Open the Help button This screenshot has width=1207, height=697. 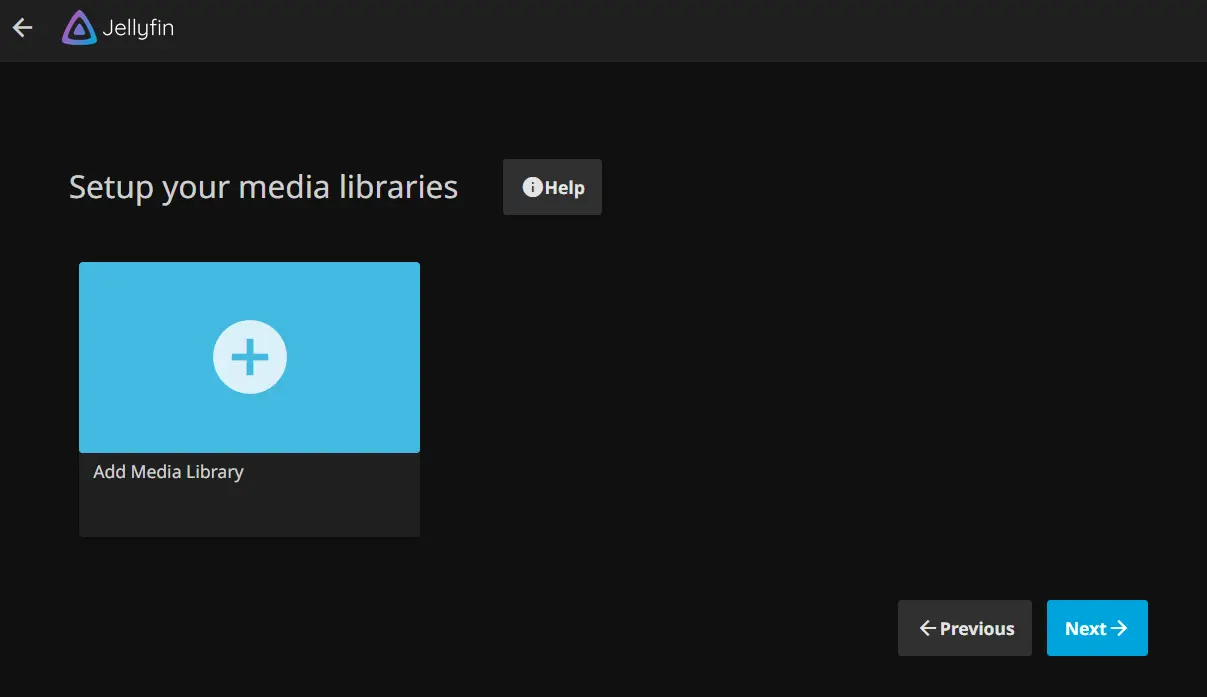point(552,187)
